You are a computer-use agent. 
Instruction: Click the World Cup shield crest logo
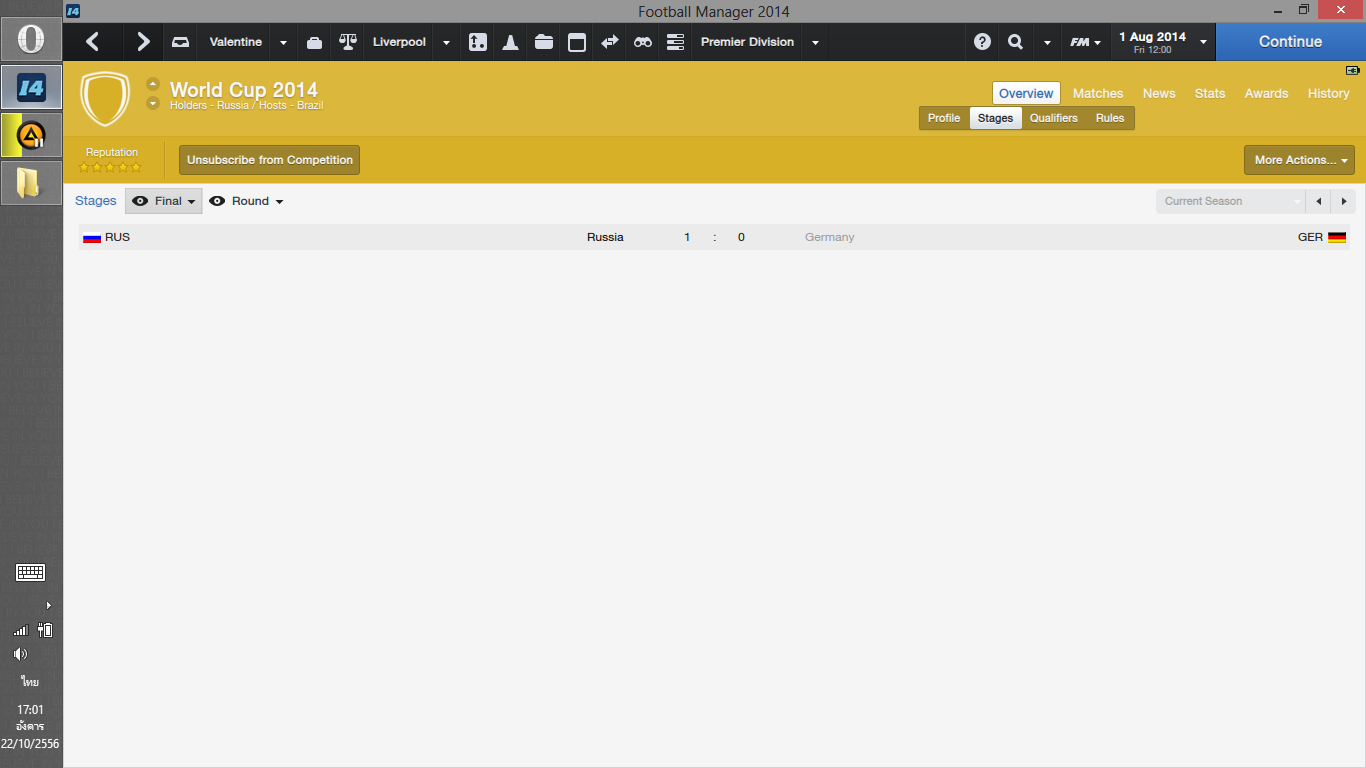click(x=105, y=98)
